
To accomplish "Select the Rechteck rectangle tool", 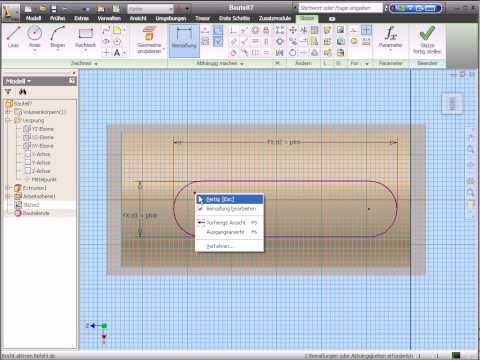I will point(85,37).
